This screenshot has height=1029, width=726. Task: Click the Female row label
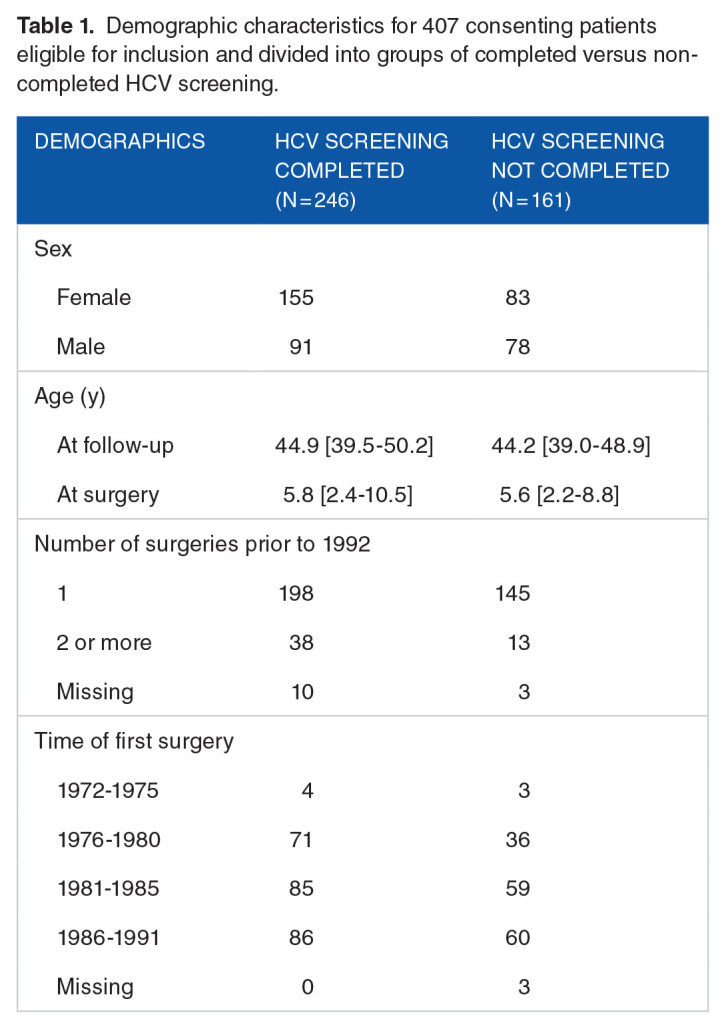(94, 298)
